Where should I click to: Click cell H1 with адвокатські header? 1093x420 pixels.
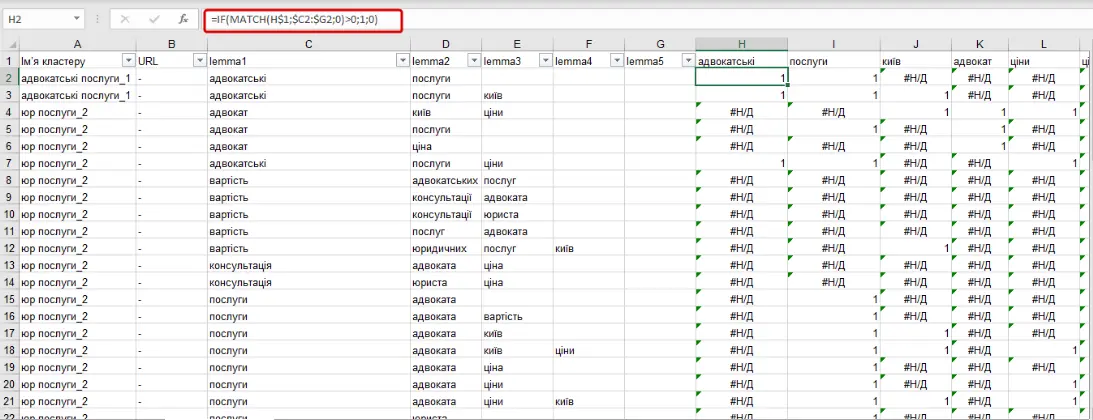[742, 61]
